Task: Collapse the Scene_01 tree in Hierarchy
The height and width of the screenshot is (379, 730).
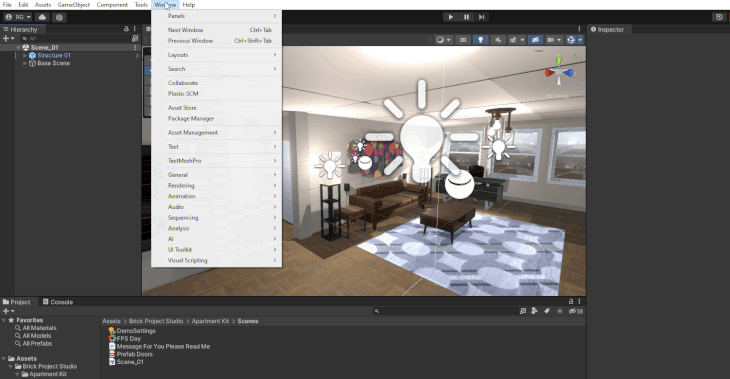Action: tap(19, 47)
